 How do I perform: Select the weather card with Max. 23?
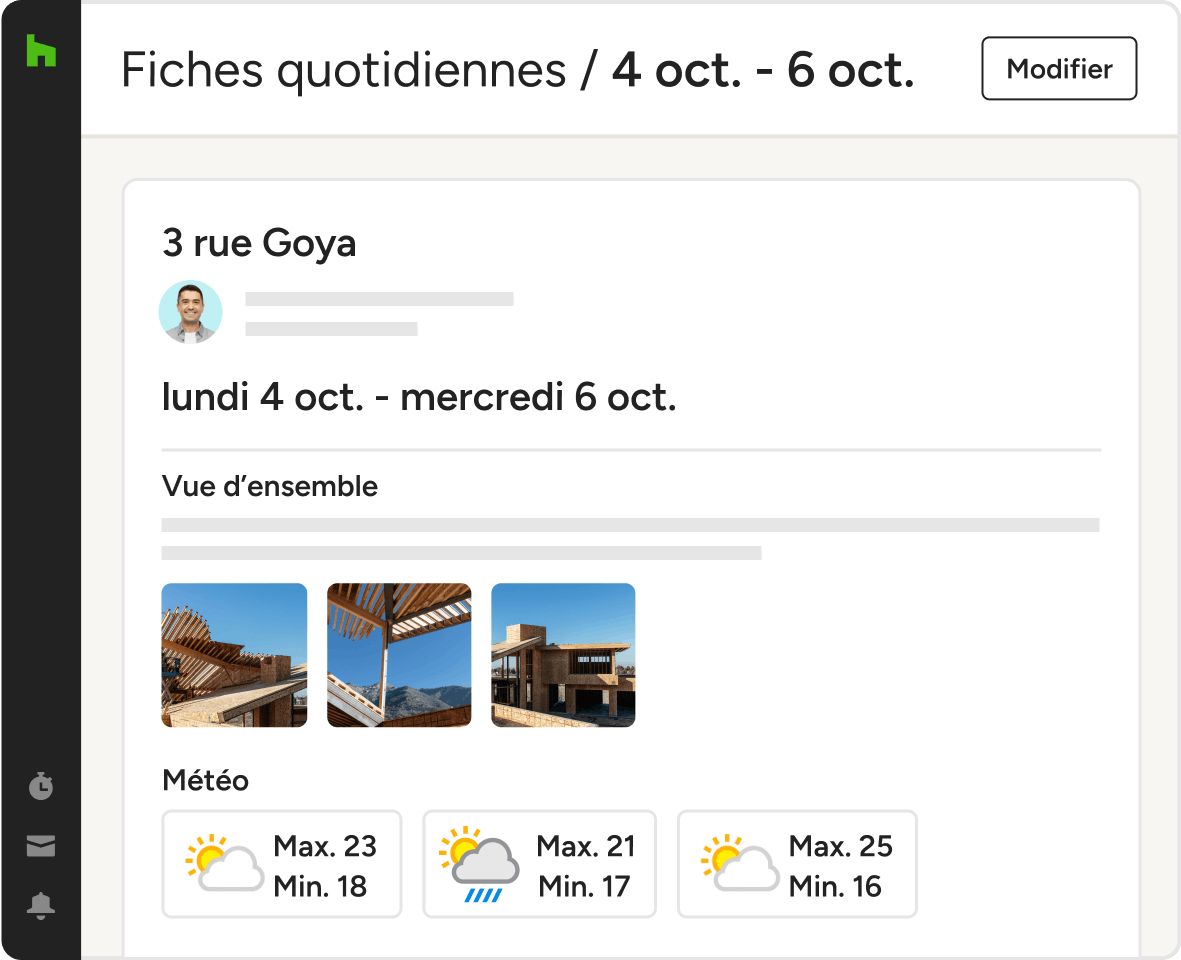pos(282,864)
